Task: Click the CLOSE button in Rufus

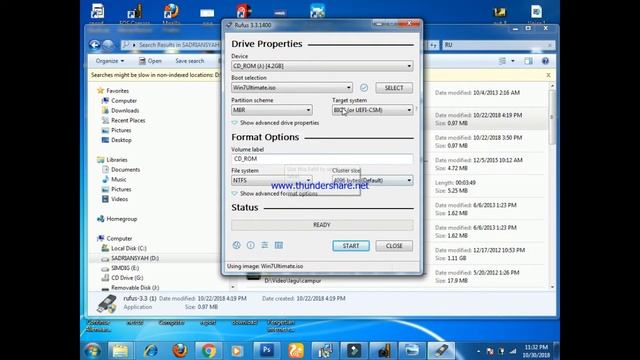Action: point(394,246)
